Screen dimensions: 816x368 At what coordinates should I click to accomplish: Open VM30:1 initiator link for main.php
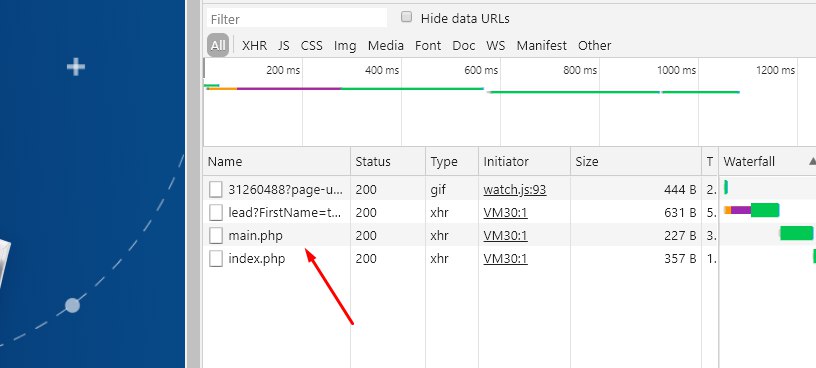pyautogui.click(x=505, y=235)
